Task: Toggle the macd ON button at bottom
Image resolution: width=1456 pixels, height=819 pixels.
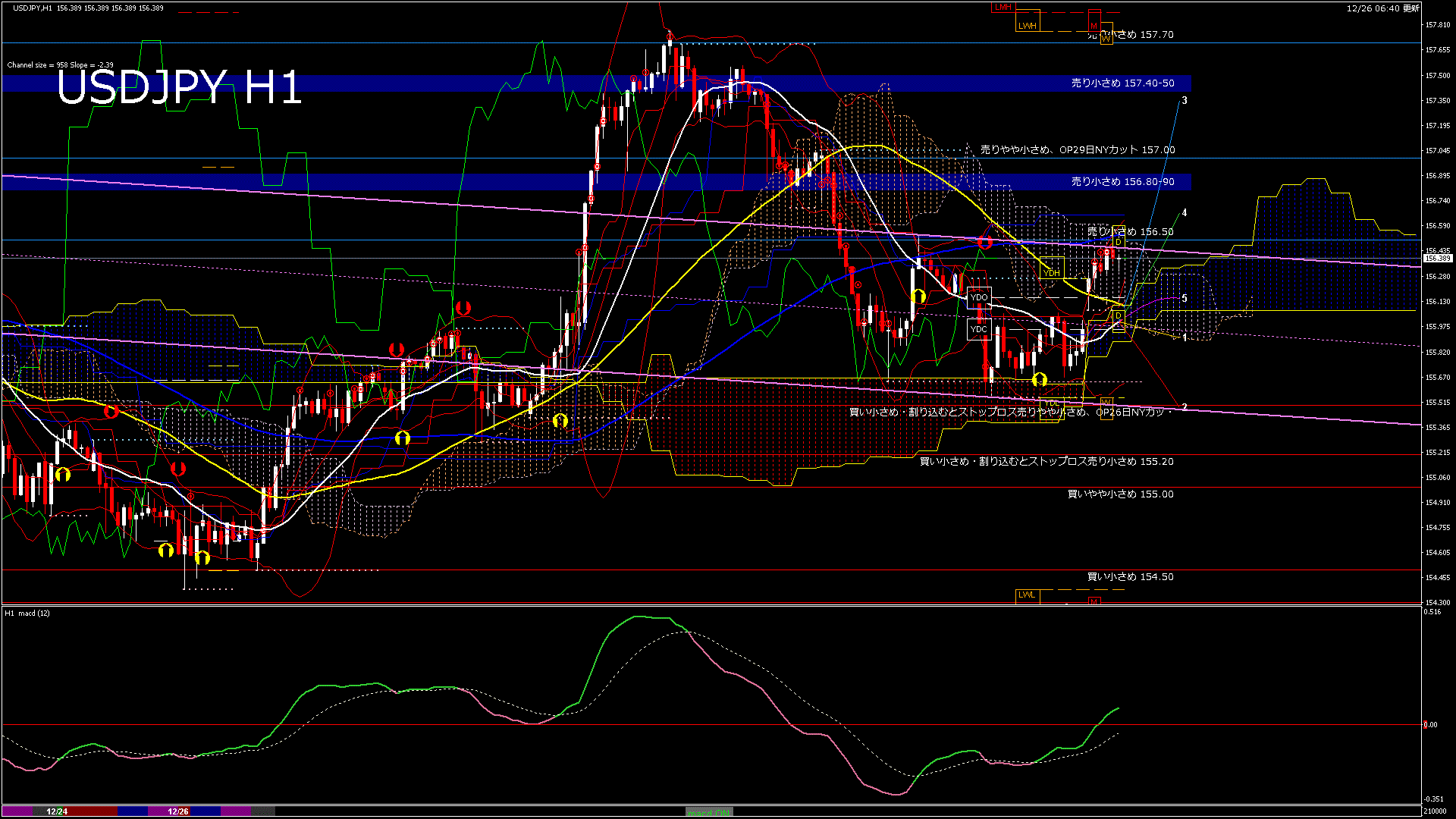Action: 709,812
